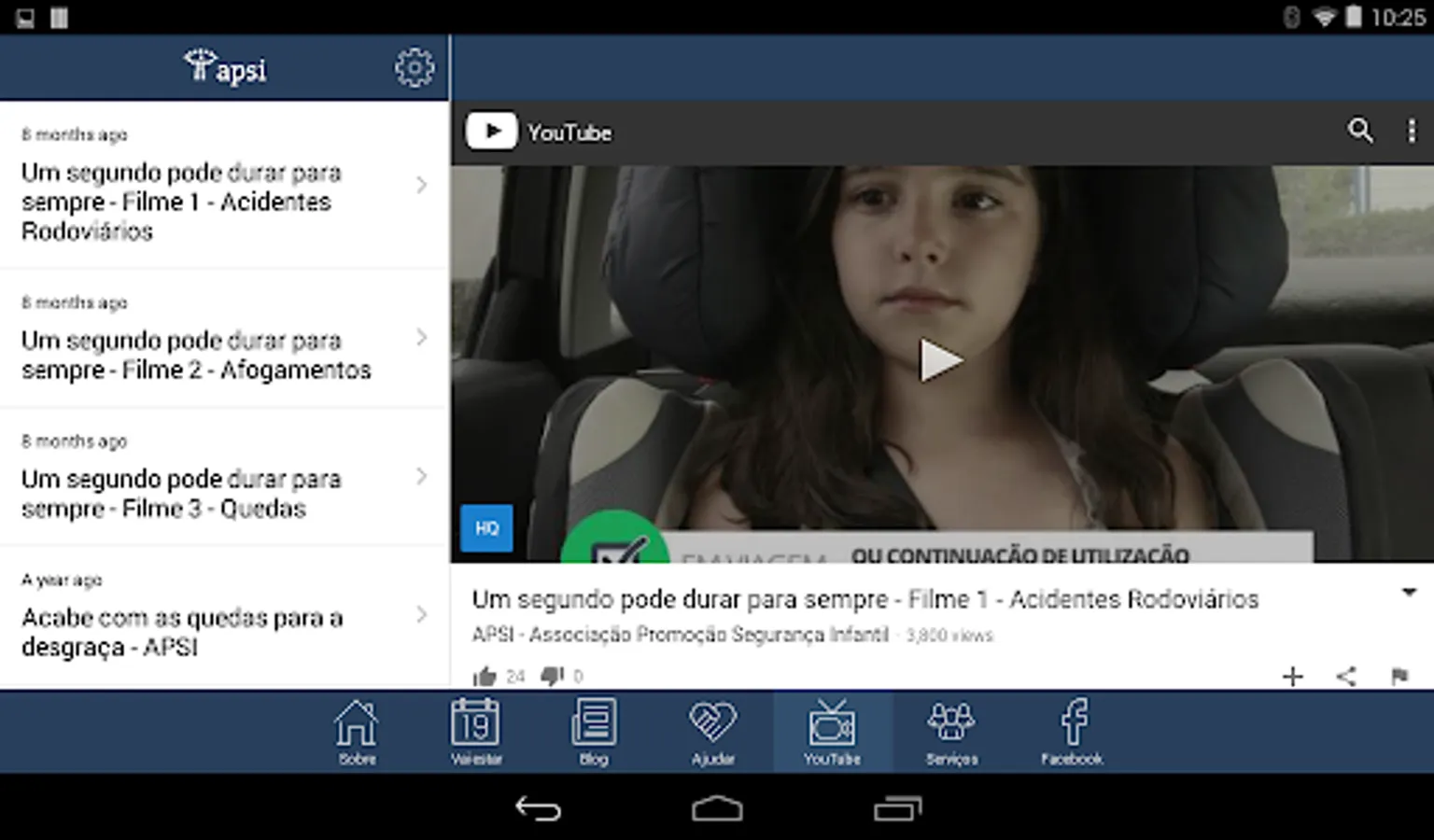This screenshot has height=840, width=1434.
Task: Play the video in the player
Action: [x=940, y=360]
